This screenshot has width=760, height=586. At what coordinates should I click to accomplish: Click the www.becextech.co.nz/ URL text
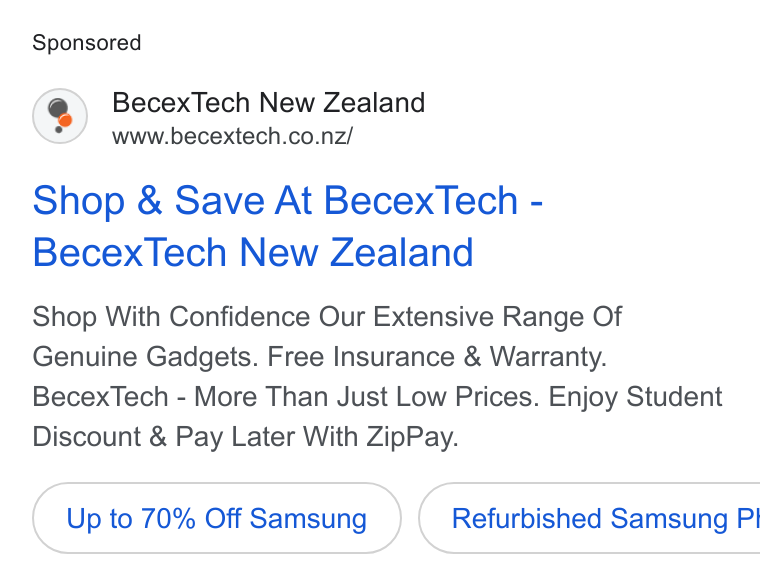click(233, 136)
